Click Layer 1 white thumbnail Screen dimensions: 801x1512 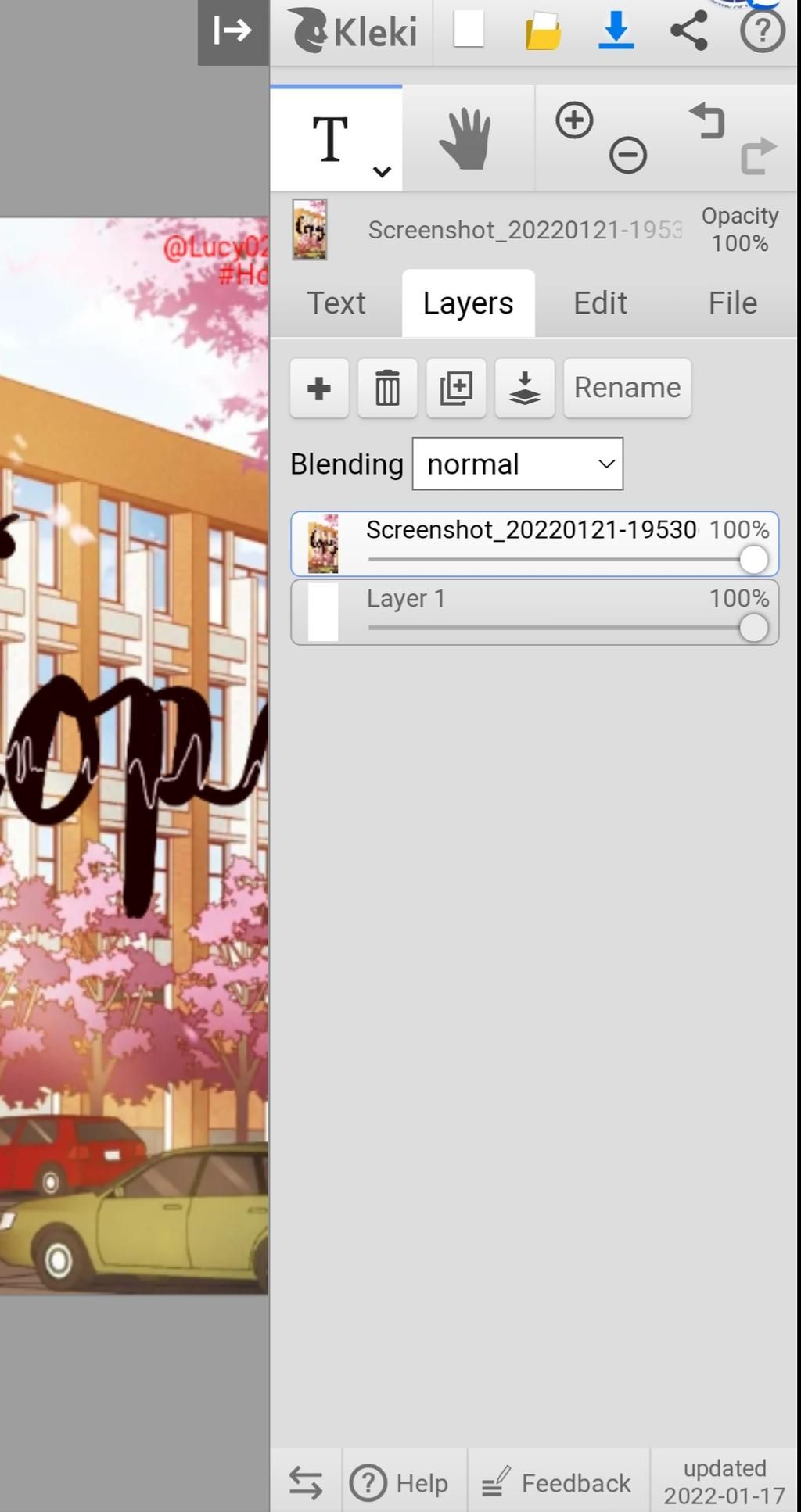(323, 612)
